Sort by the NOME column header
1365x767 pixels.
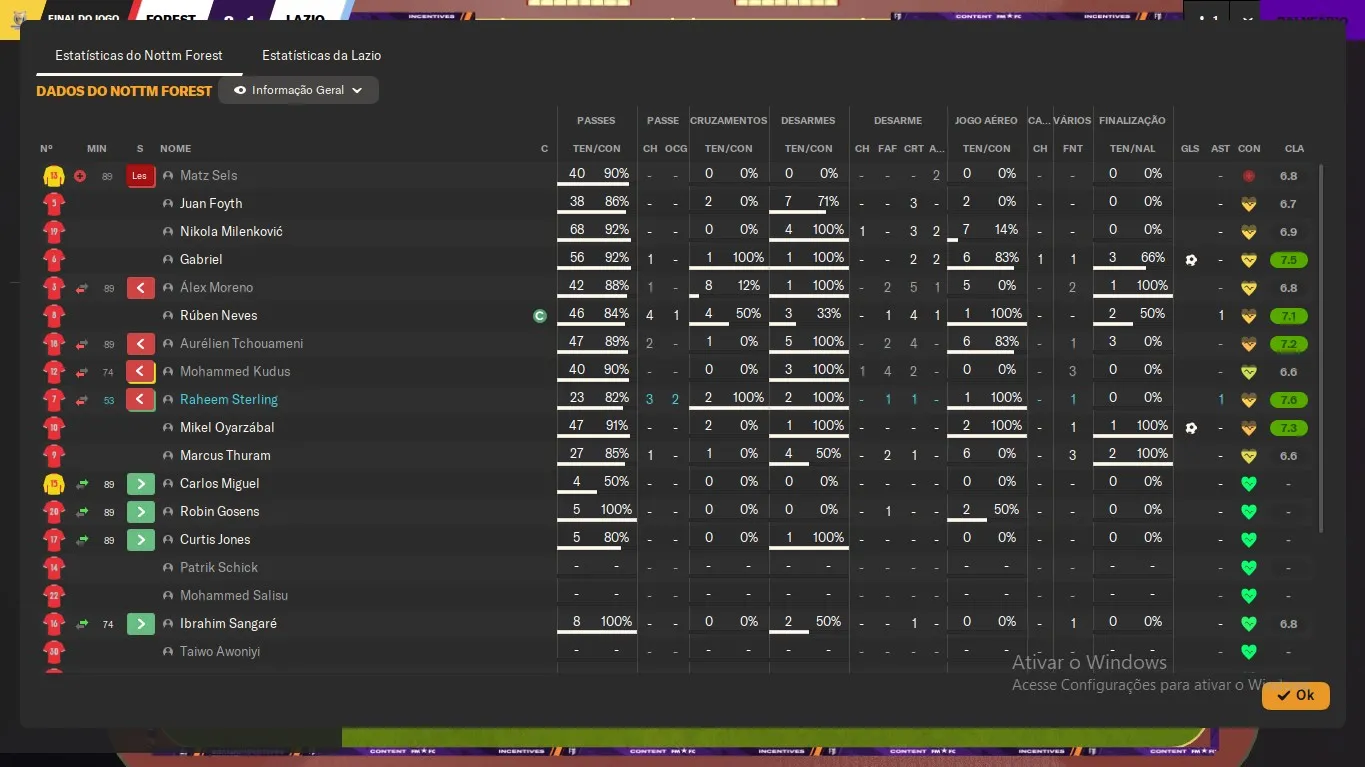coord(175,149)
